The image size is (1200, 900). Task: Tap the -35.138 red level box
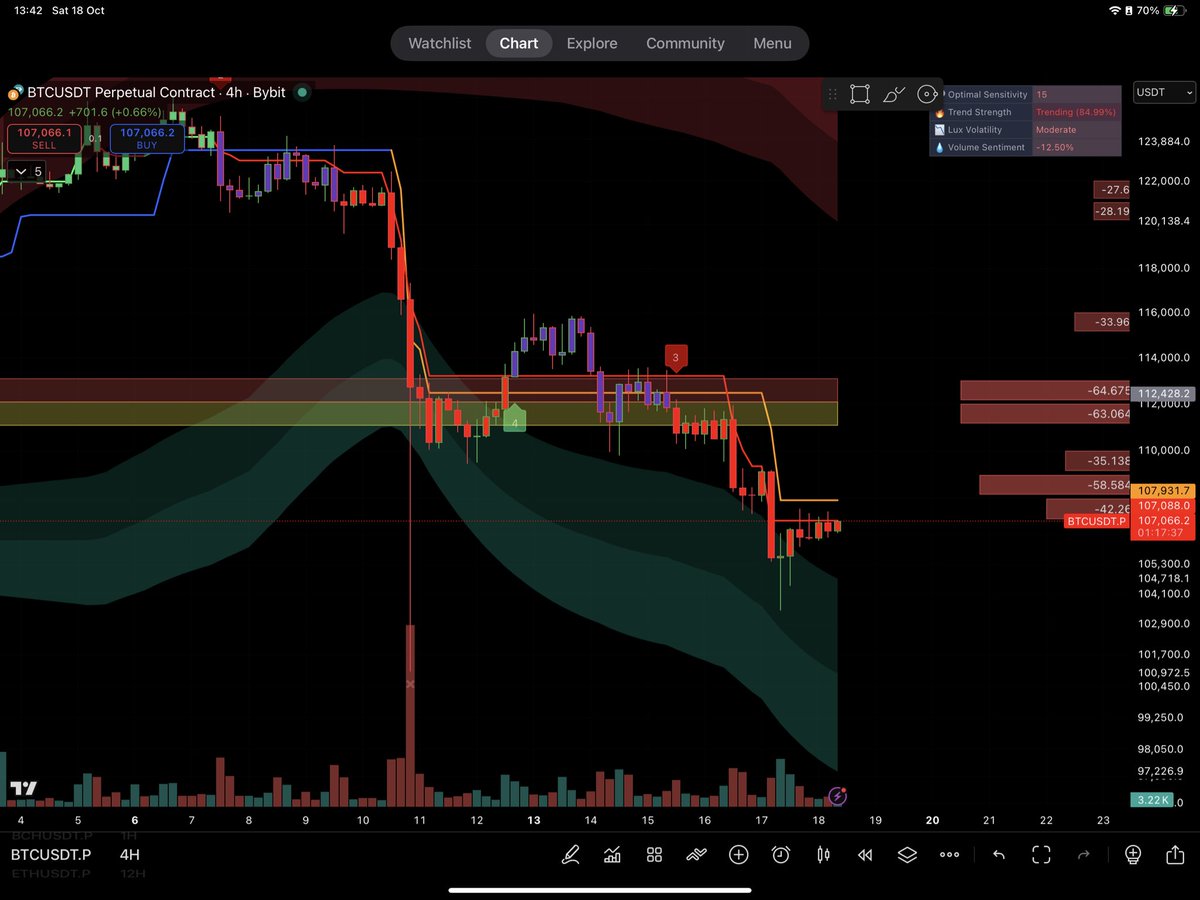click(1097, 461)
